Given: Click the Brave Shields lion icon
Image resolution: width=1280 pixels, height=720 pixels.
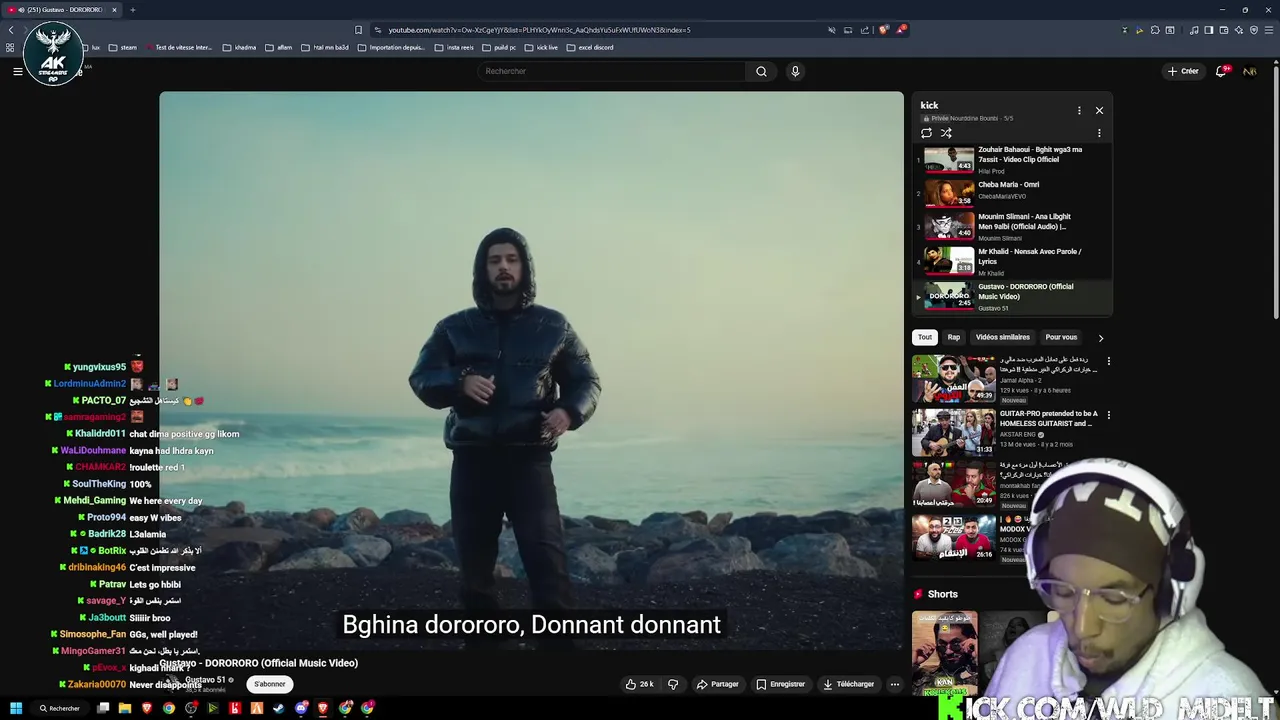Looking at the screenshot, I should [x=883, y=30].
